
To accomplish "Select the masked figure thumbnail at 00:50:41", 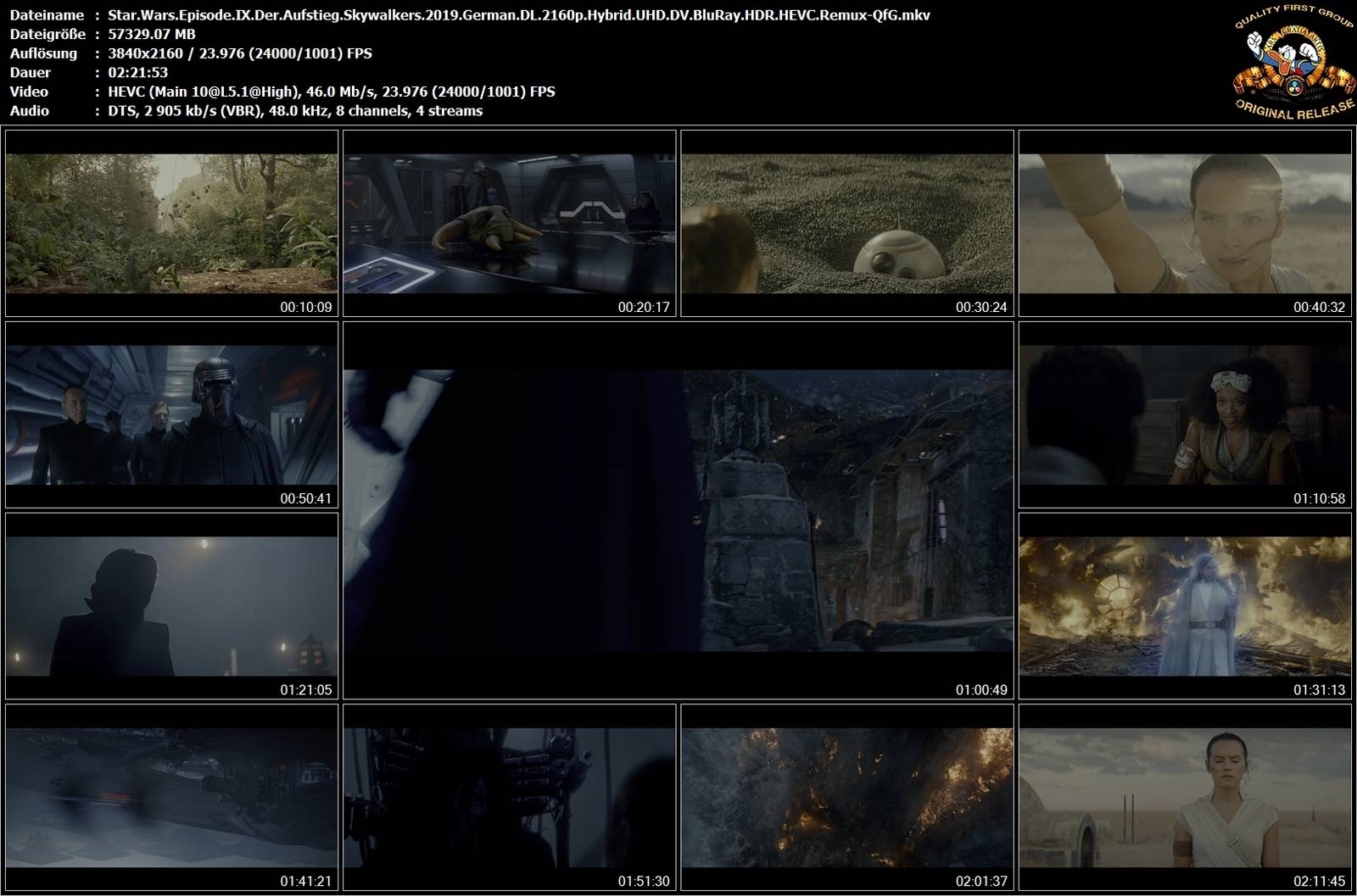I will click(x=171, y=415).
